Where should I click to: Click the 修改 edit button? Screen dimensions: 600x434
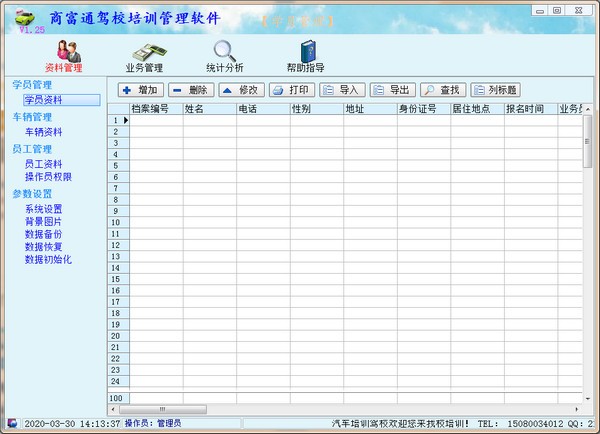coord(240,90)
